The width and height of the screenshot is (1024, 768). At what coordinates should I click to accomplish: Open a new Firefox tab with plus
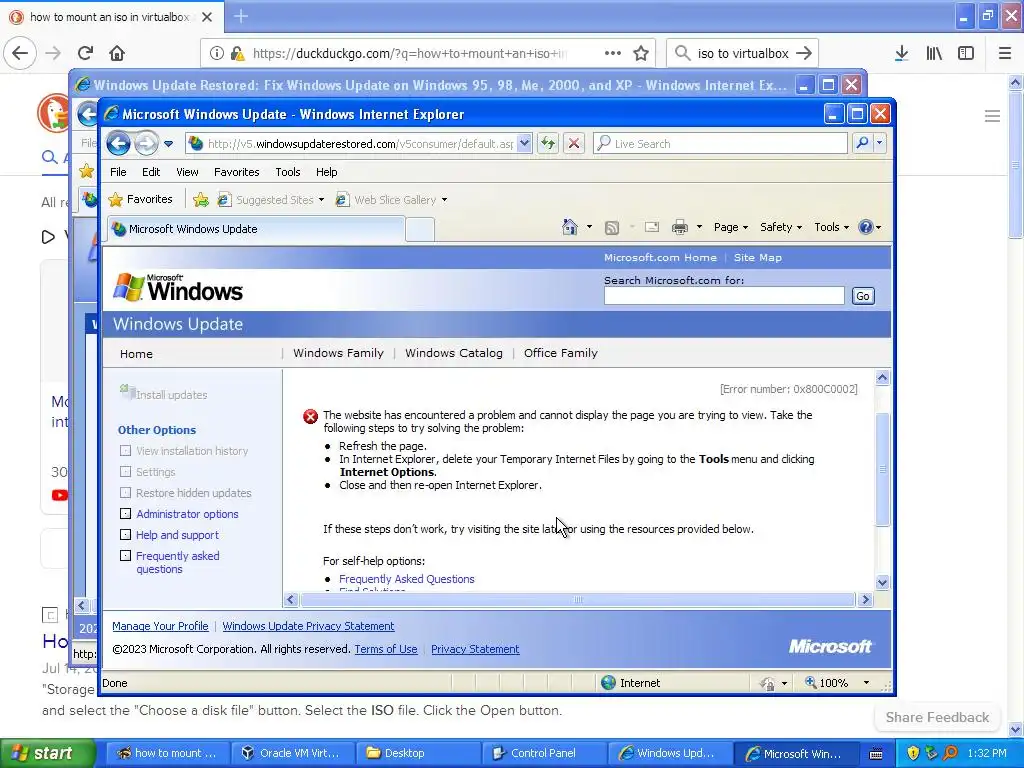[x=241, y=16]
